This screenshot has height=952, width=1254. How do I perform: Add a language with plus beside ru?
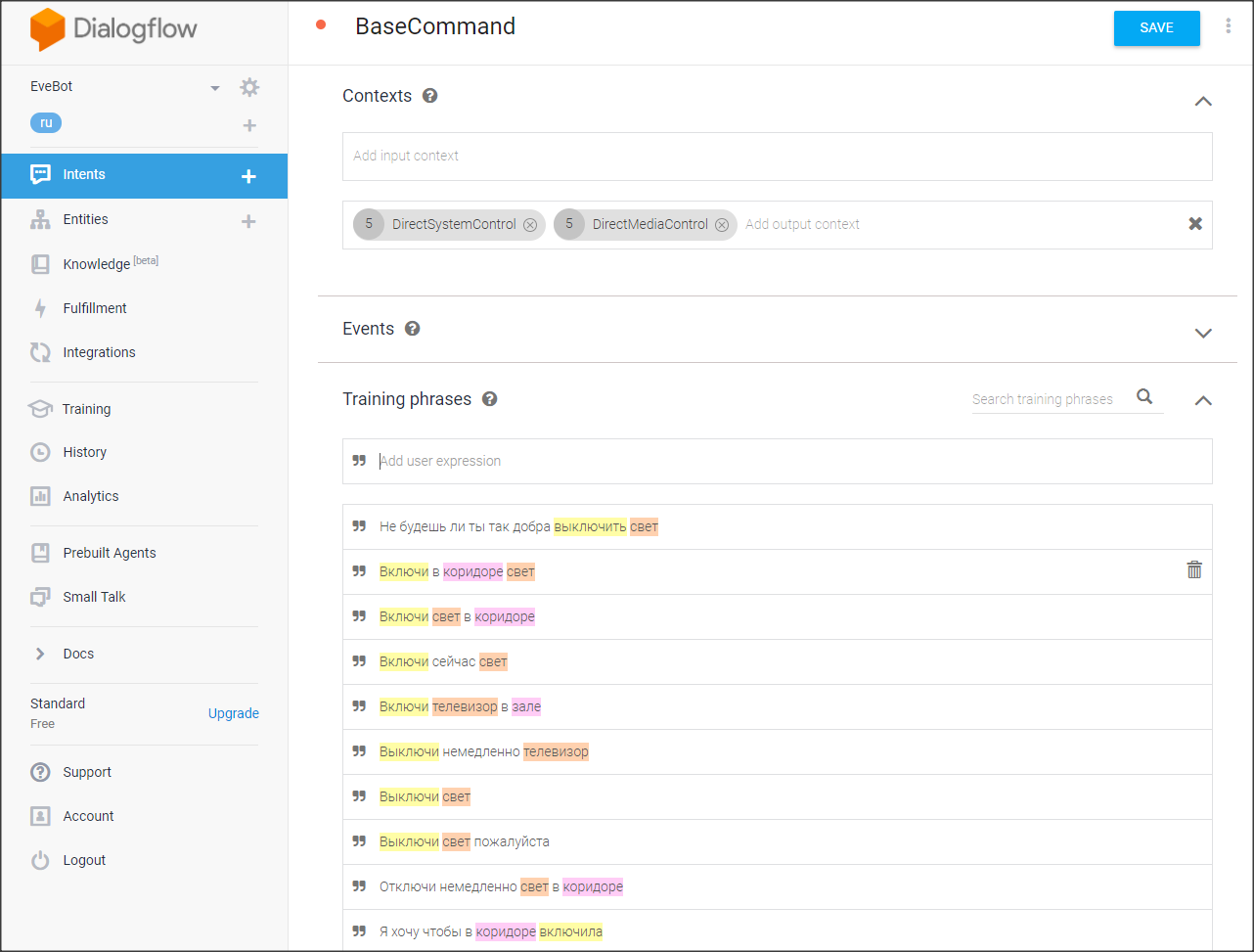tap(249, 125)
